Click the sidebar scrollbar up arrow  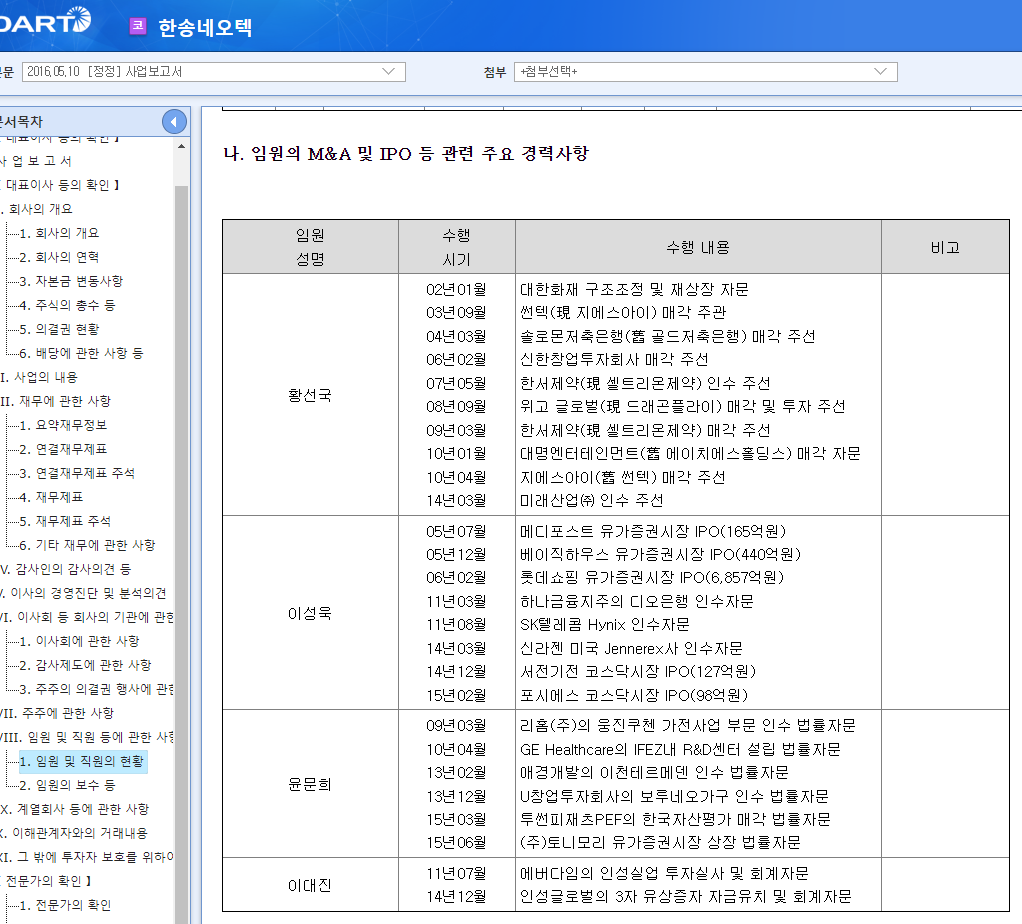click(181, 145)
